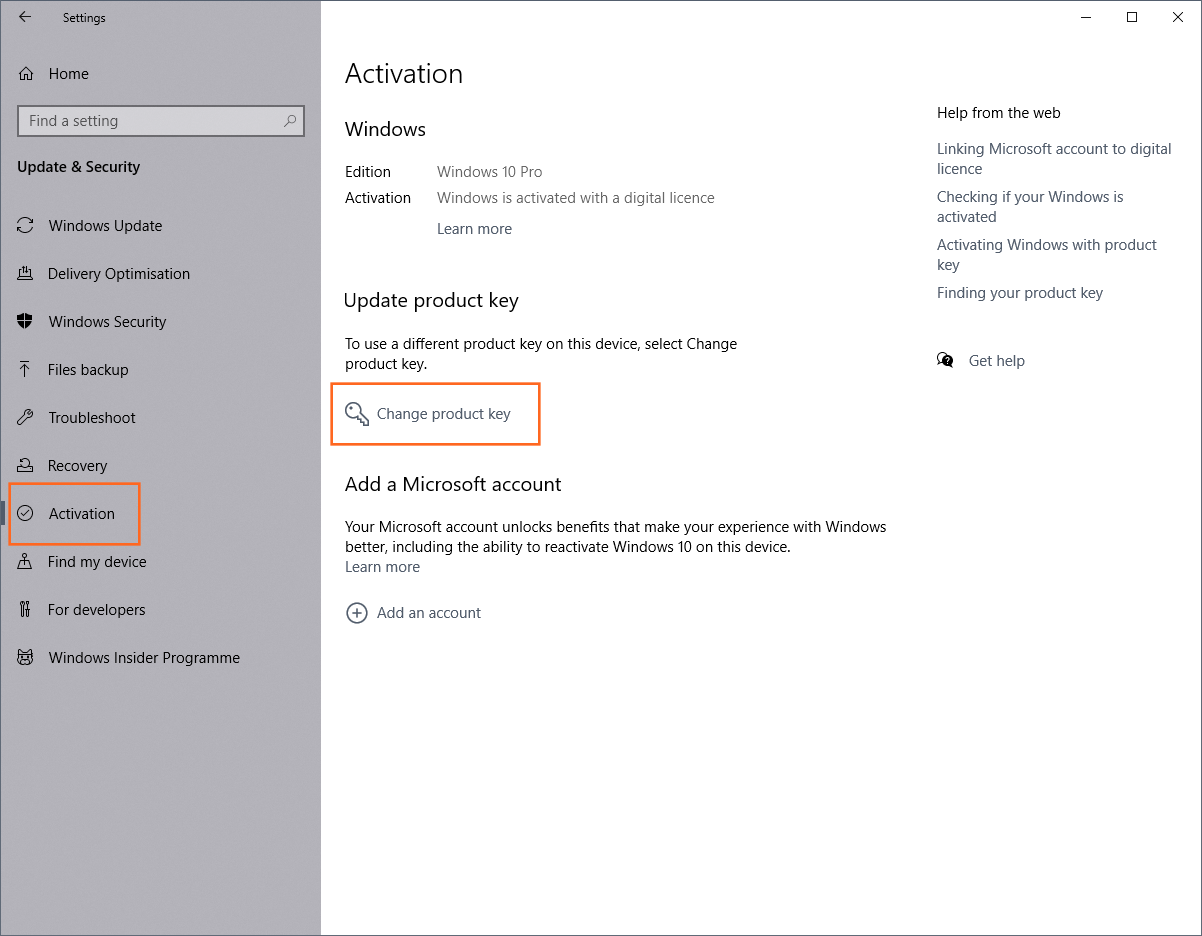The height and width of the screenshot is (936, 1202).
Task: Click the Delivery Optimisation icon
Action: pos(27,274)
